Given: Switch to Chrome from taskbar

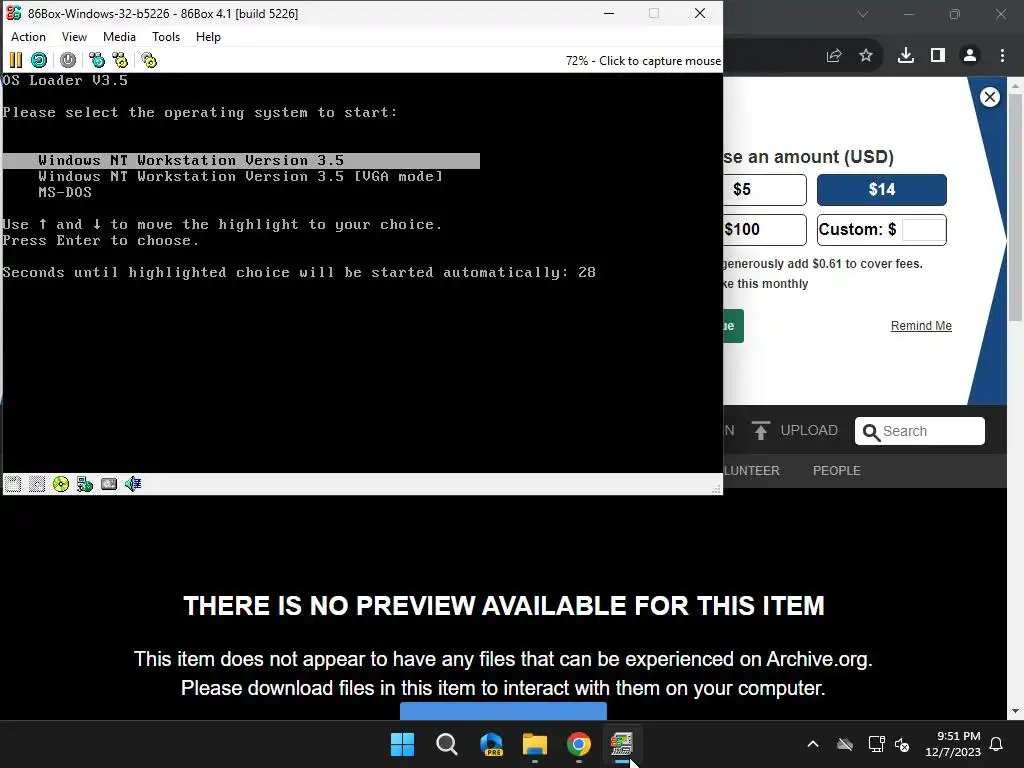Looking at the screenshot, I should click(579, 744).
